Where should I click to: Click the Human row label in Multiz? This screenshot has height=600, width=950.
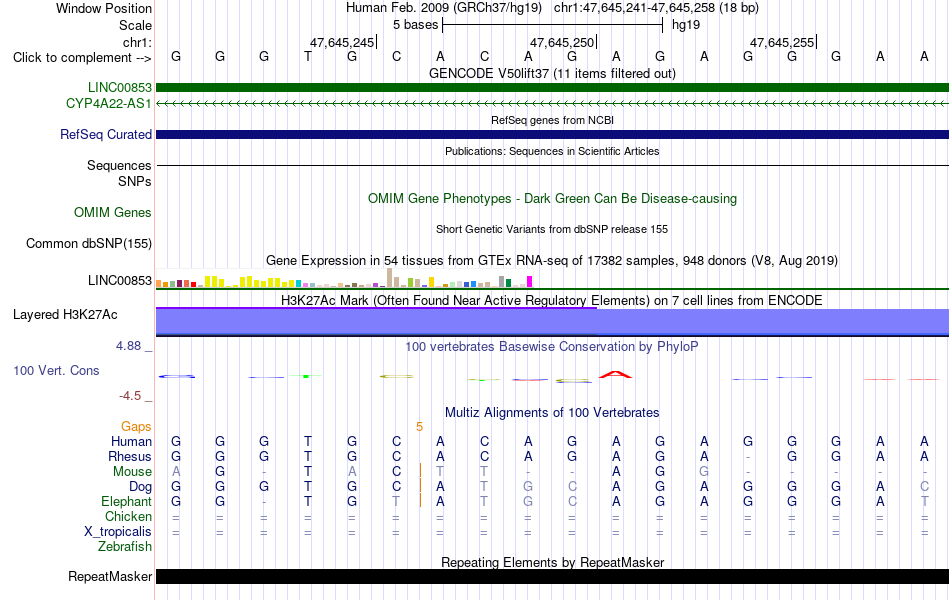(x=131, y=442)
